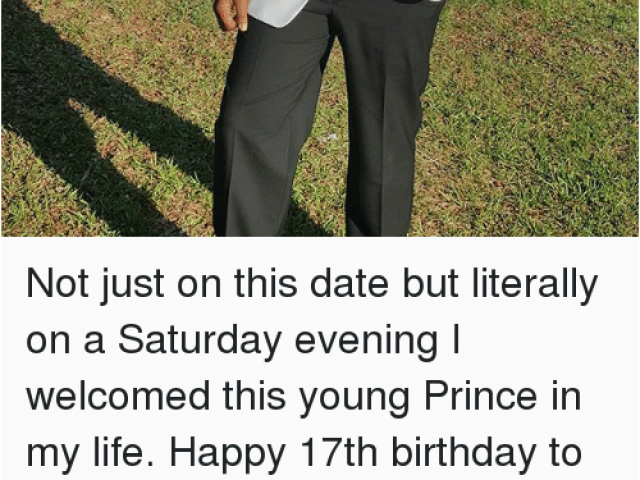640x480 pixels.
Task: Click the word "Saturday" in the caption
Action: pos(200,340)
